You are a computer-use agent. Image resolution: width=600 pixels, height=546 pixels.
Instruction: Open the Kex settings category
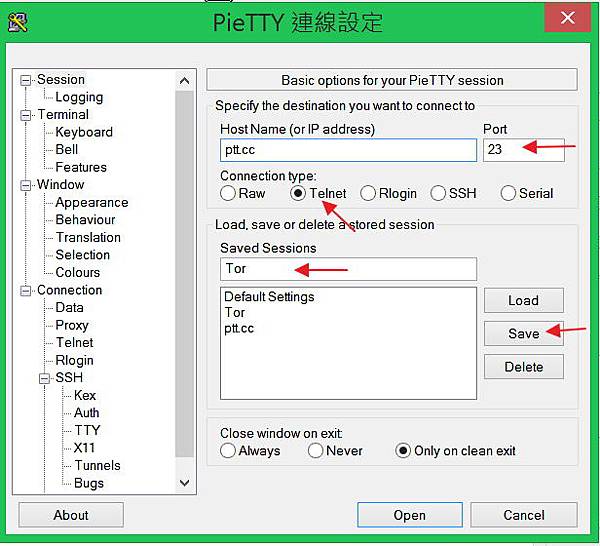coord(85,395)
